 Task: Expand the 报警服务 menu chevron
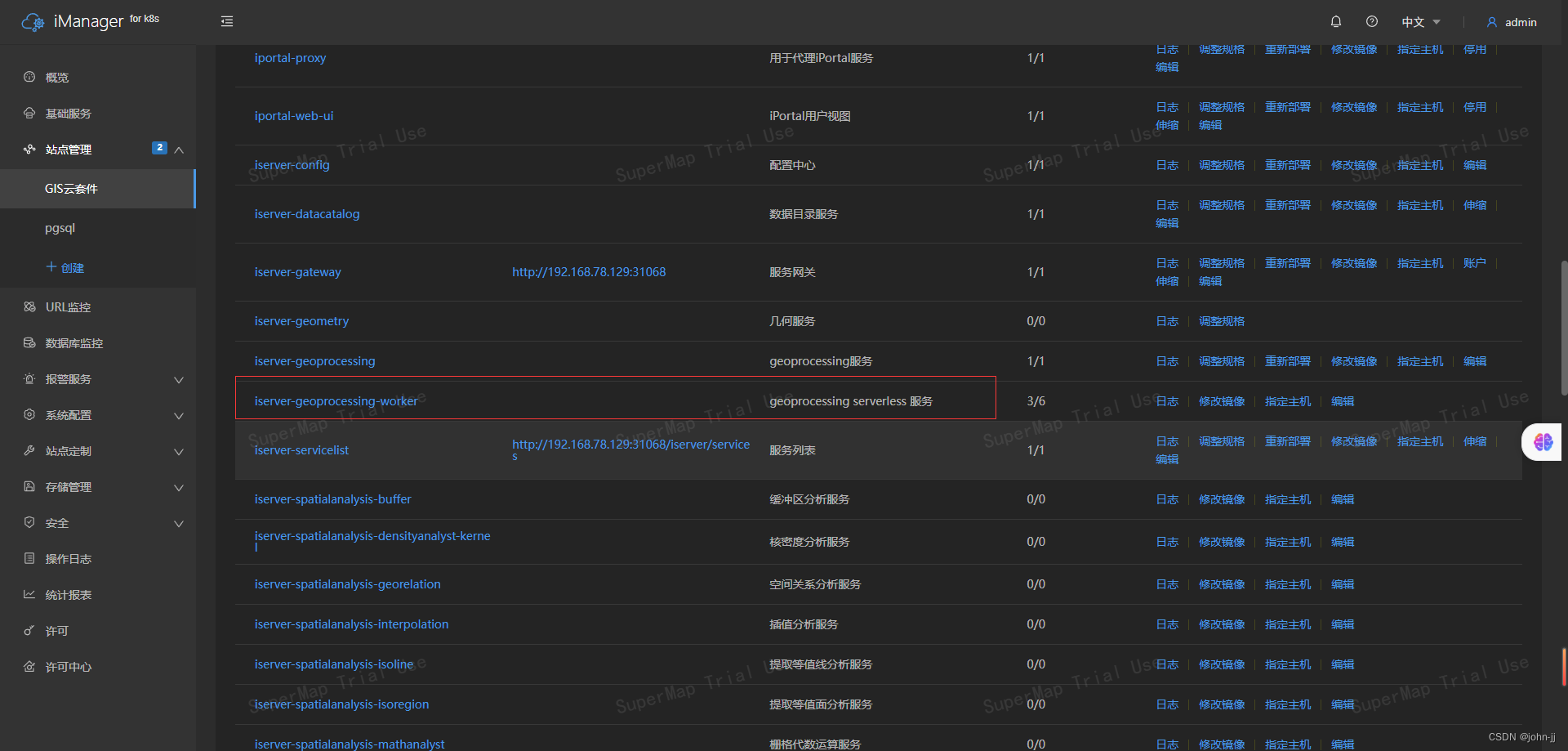click(179, 379)
